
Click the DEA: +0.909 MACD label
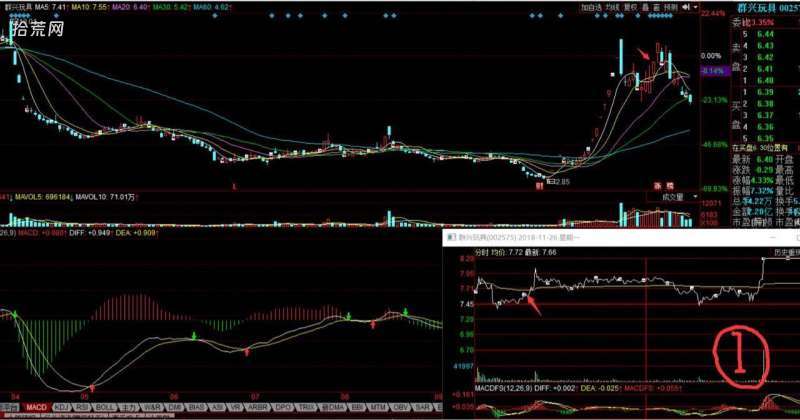[136, 233]
